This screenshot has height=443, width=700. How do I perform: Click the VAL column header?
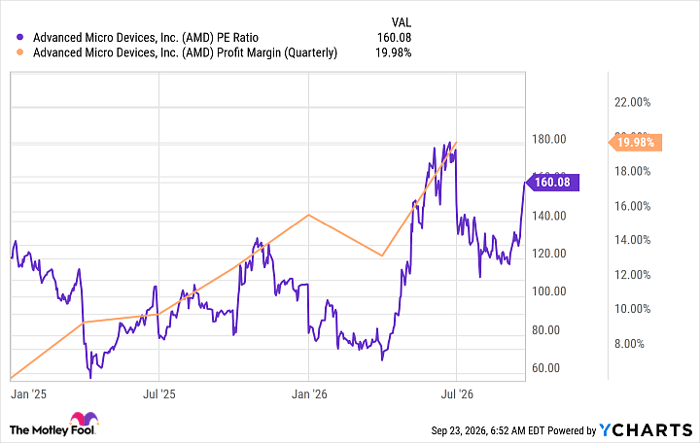point(401,22)
